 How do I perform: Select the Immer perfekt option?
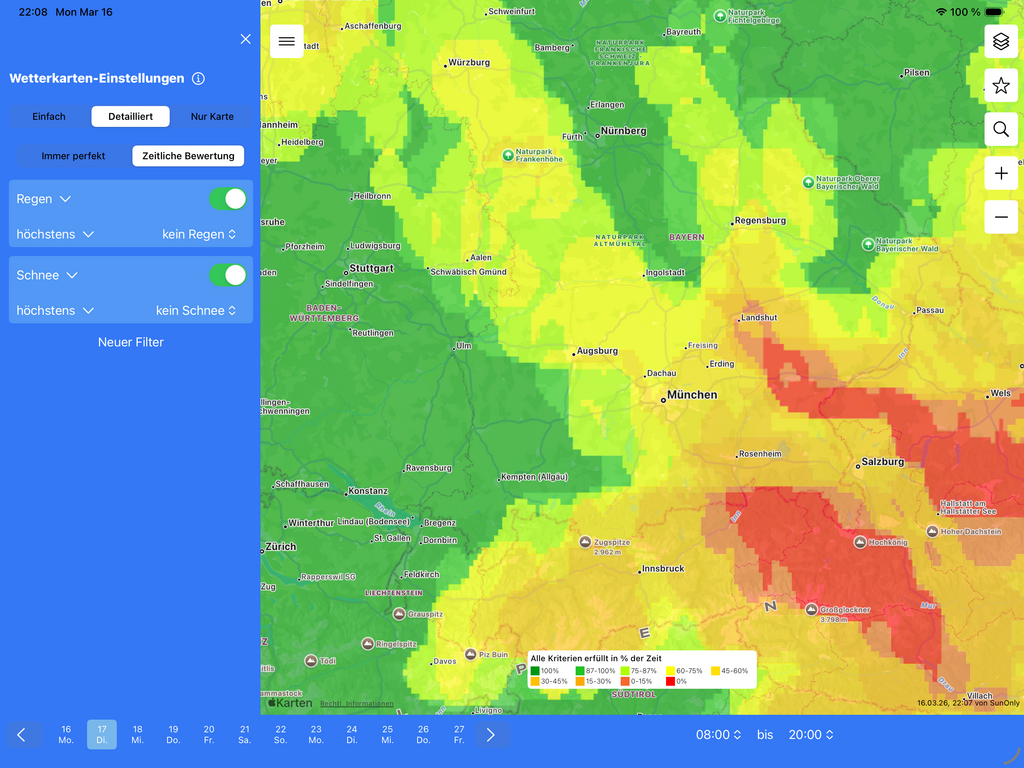click(73, 156)
